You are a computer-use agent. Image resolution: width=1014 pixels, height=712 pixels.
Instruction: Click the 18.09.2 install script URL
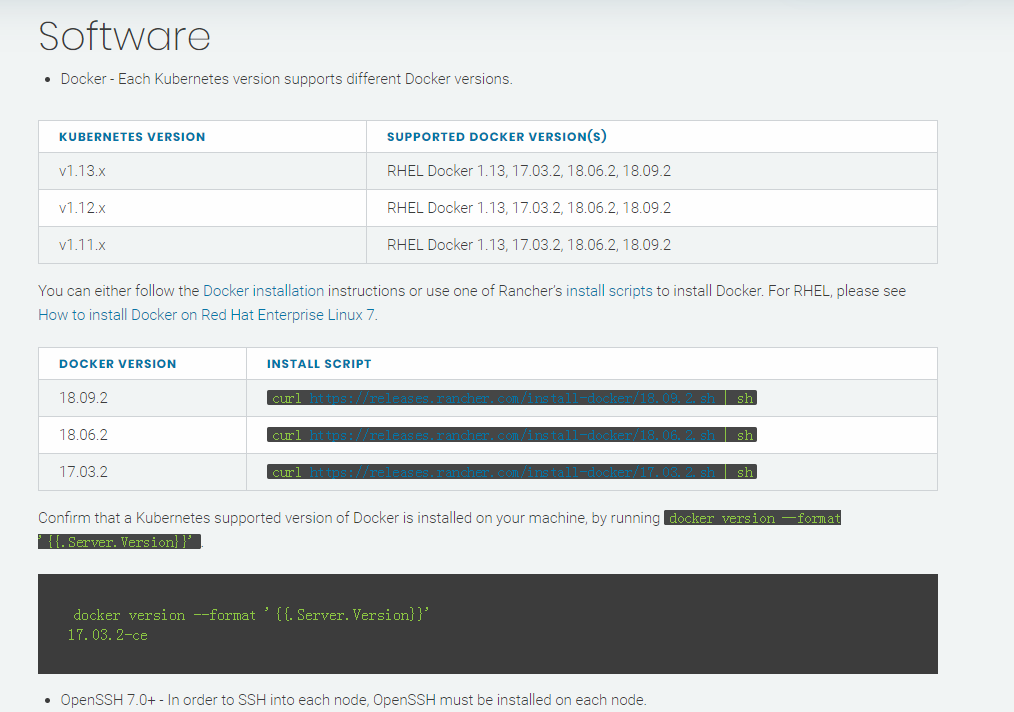(x=512, y=398)
